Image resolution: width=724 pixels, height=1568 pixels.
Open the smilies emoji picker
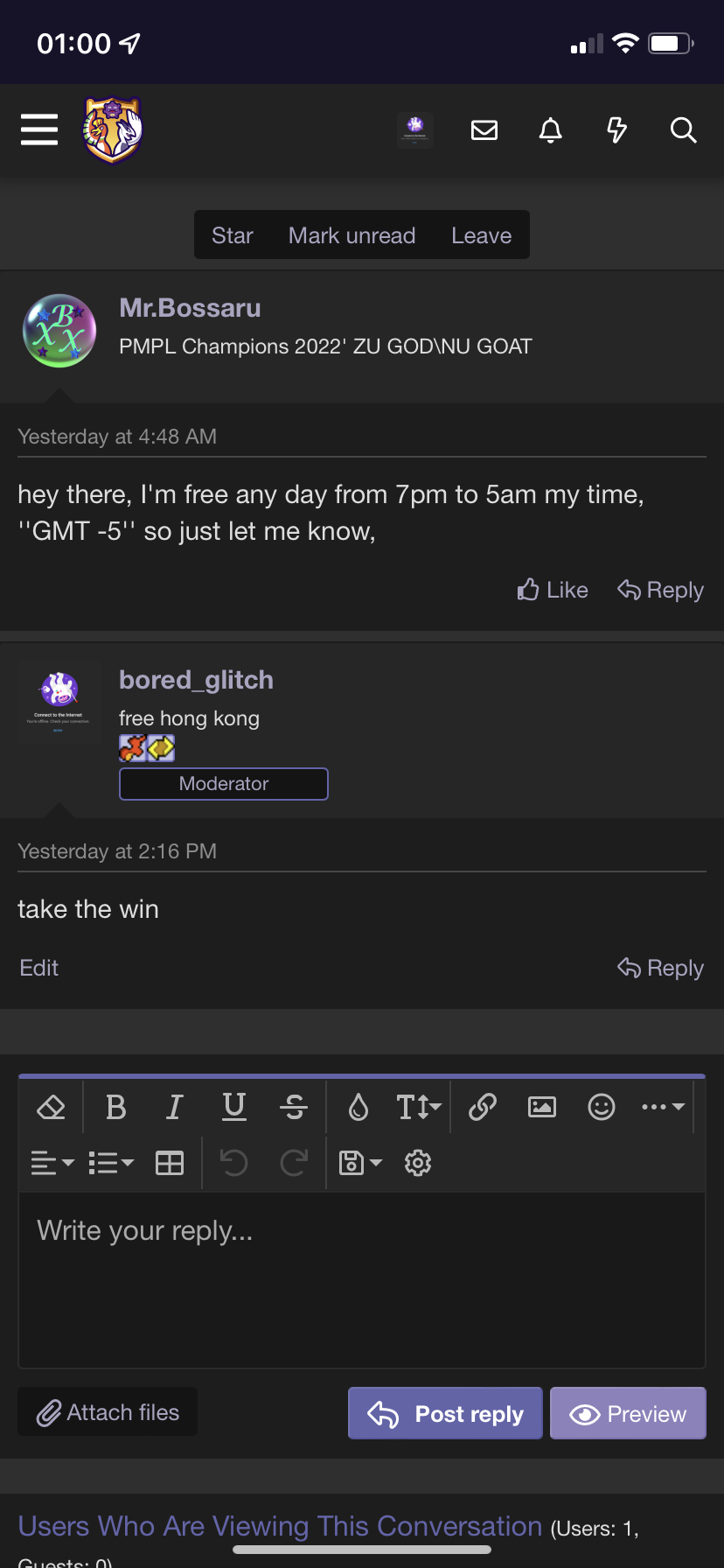coord(602,1108)
